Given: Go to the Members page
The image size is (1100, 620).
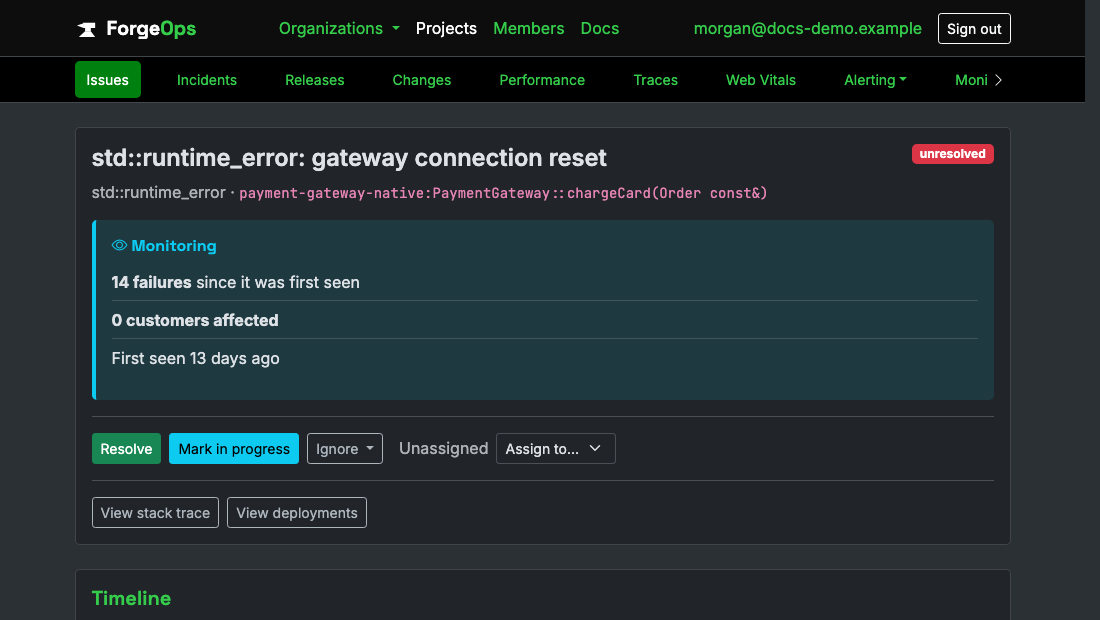Looking at the screenshot, I should tap(528, 29).
